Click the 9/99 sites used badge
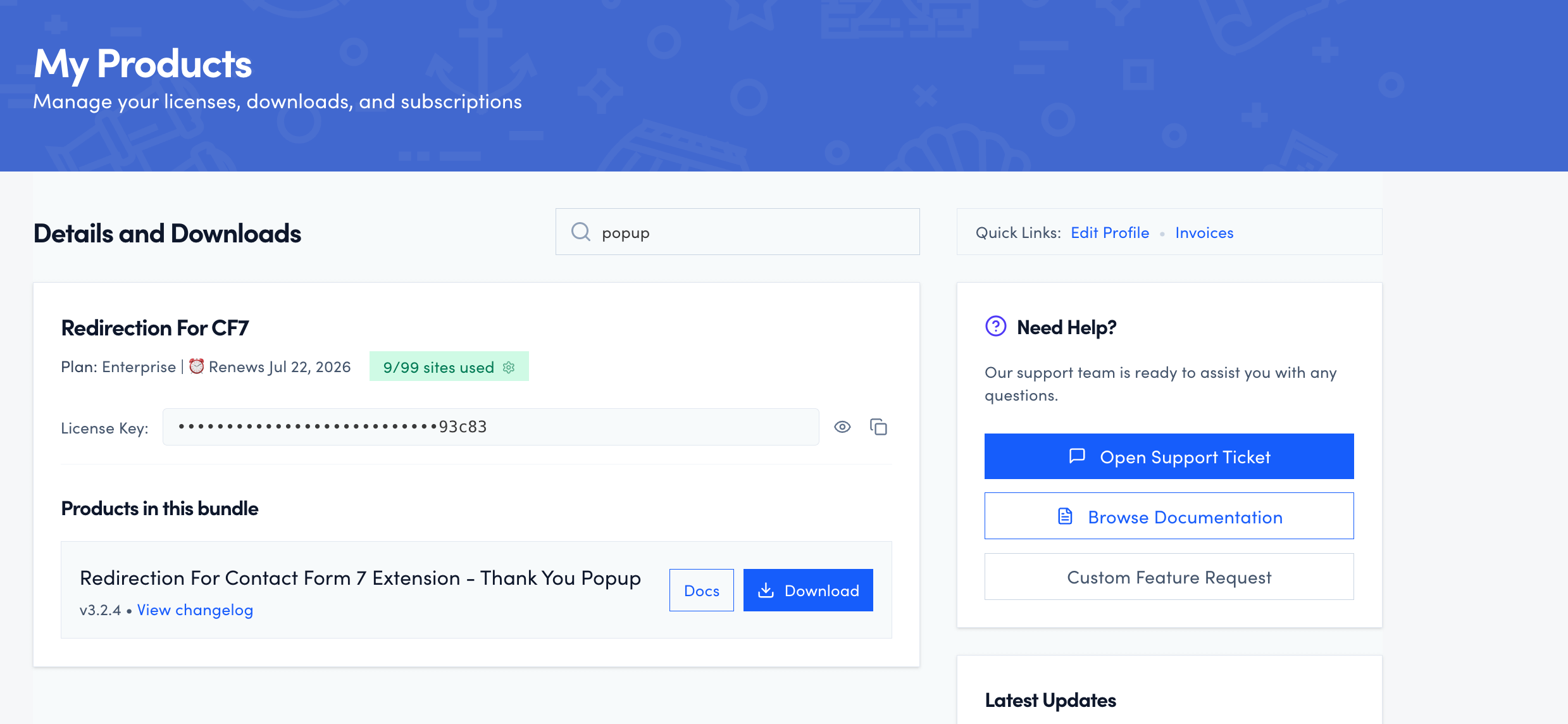The width and height of the screenshot is (1568, 724). click(x=438, y=367)
